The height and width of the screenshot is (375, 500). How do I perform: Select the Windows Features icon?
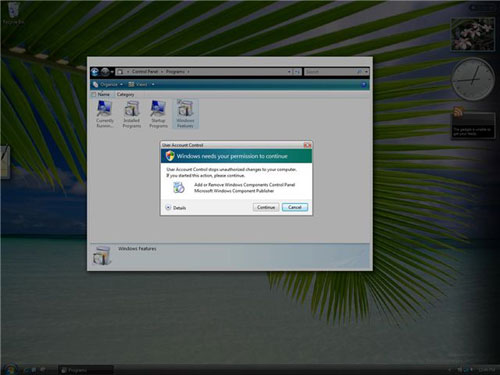coord(185,114)
